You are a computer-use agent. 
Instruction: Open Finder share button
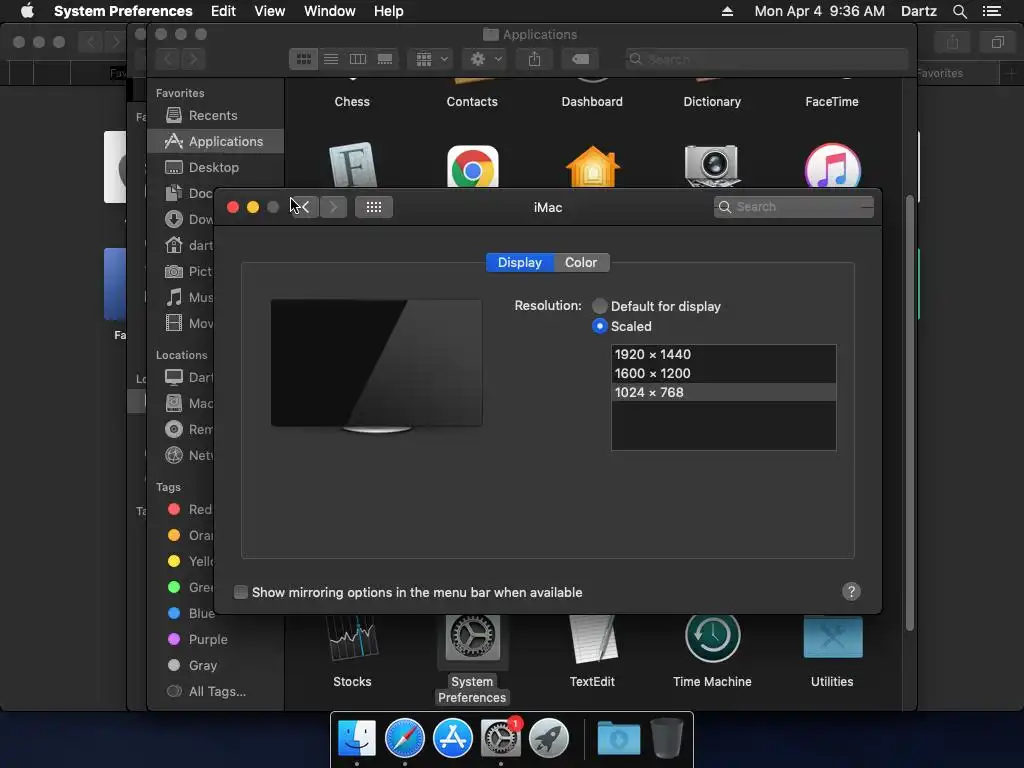(x=534, y=59)
